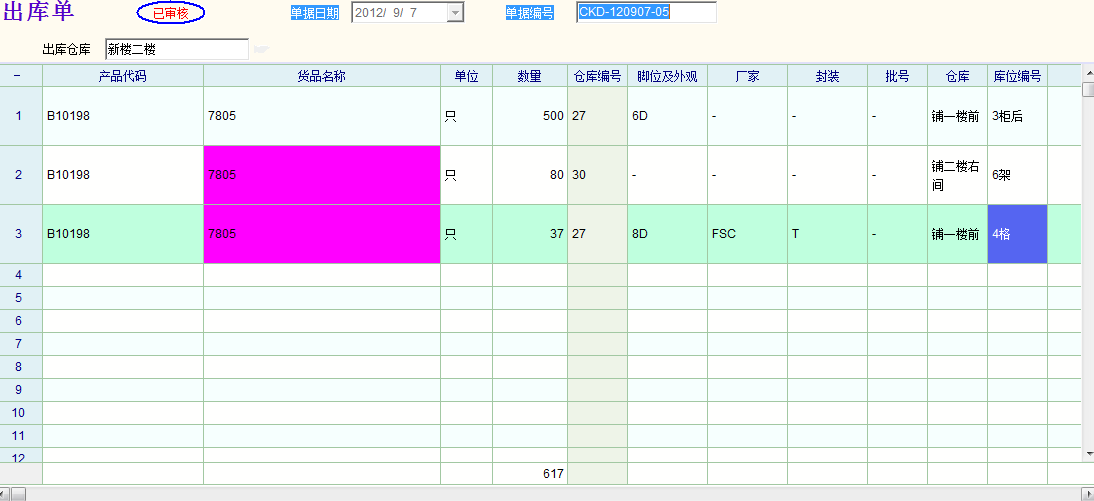
Task: Click the 数量 column header
Action: click(529, 76)
